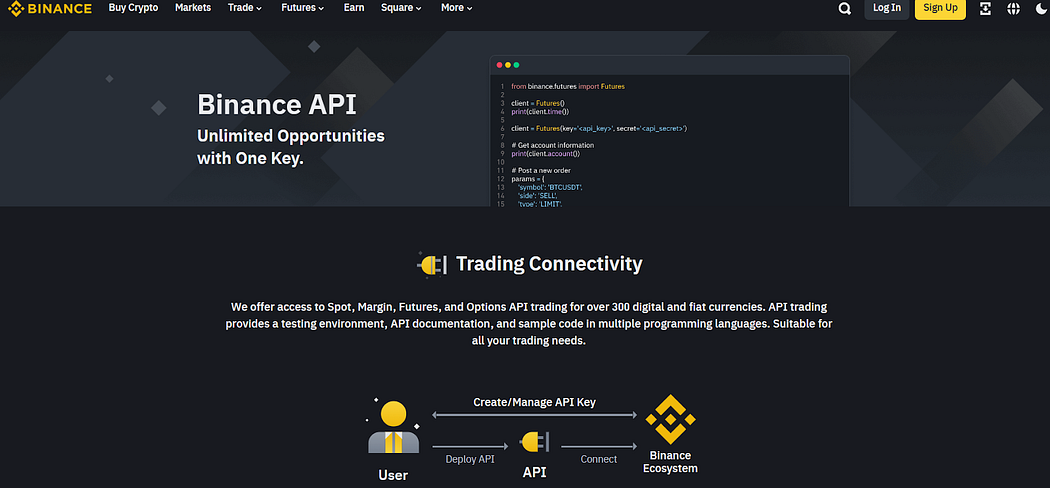Click the Binance API heading

[277, 104]
